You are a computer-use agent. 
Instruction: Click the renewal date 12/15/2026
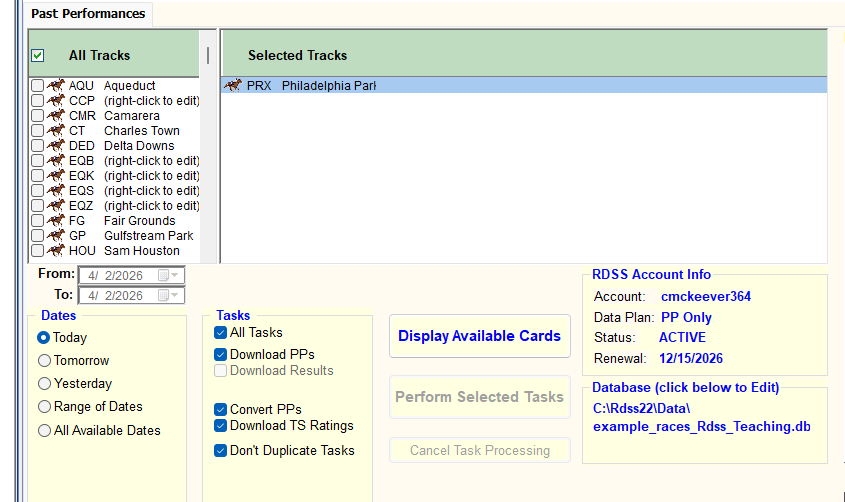click(691, 359)
